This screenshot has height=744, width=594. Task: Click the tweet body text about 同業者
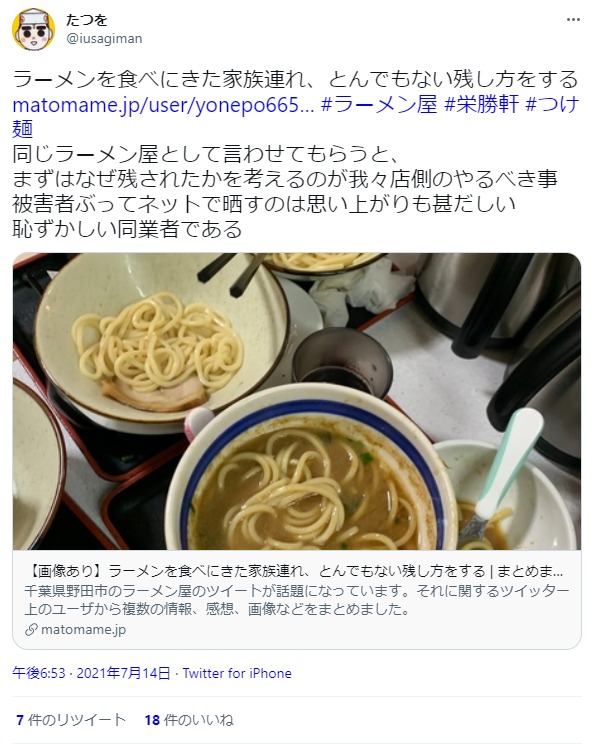(x=285, y=192)
